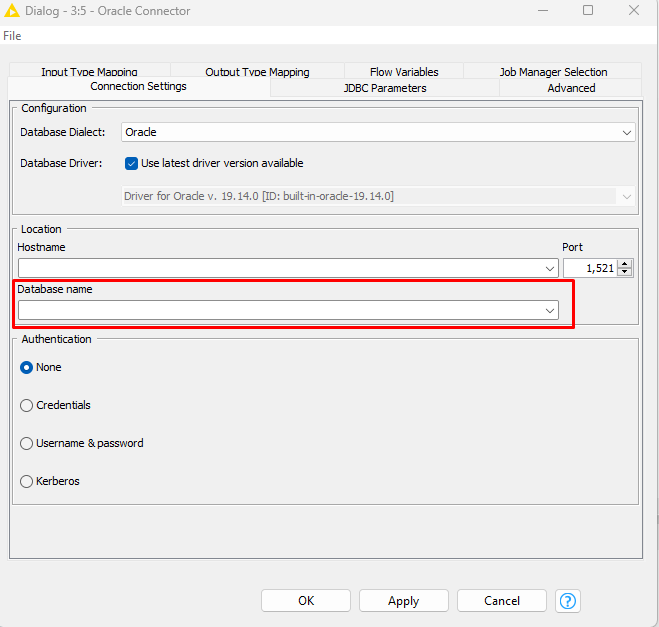This screenshot has height=627, width=659.
Task: Open the Advanced tab
Action: click(x=571, y=88)
